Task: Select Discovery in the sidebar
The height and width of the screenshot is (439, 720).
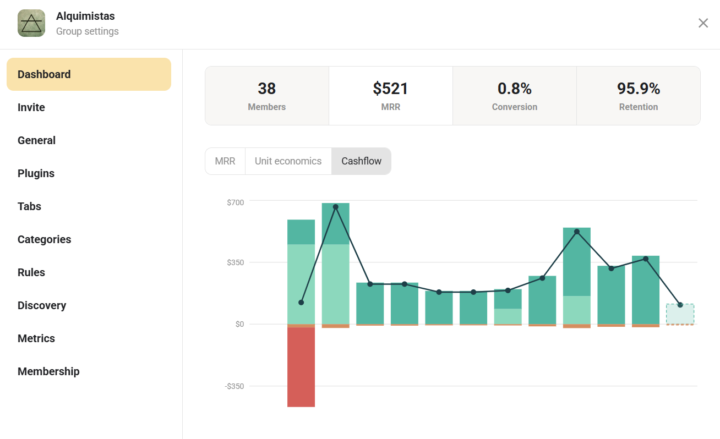Action: click(x=42, y=305)
